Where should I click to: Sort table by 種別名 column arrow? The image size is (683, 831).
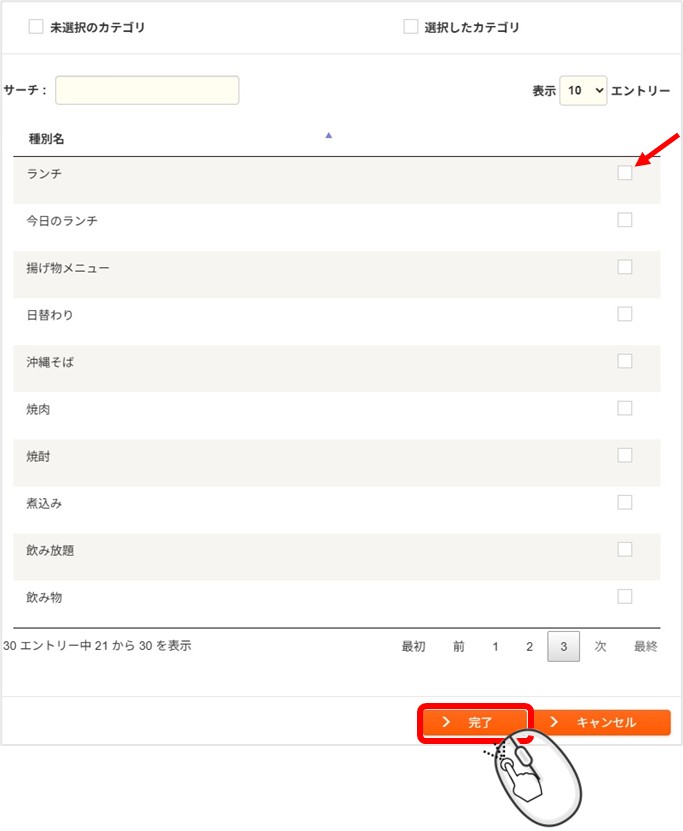pos(328,136)
